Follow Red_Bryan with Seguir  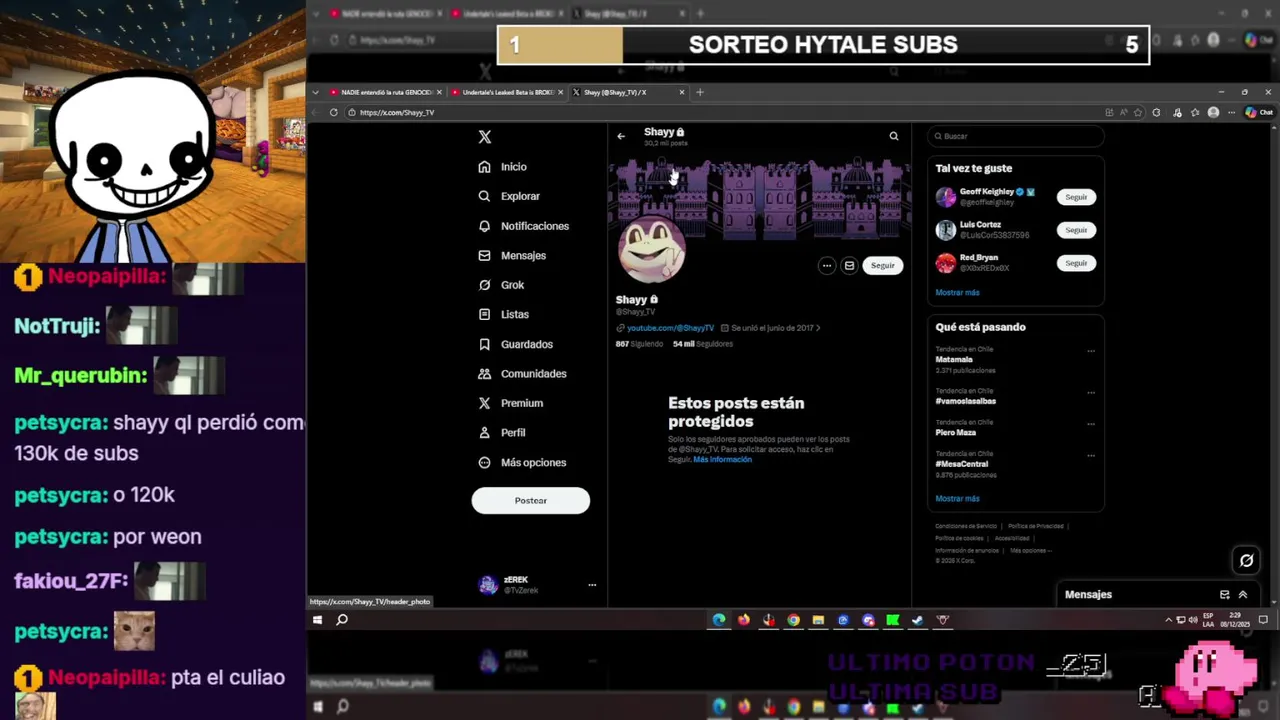tap(1076, 263)
